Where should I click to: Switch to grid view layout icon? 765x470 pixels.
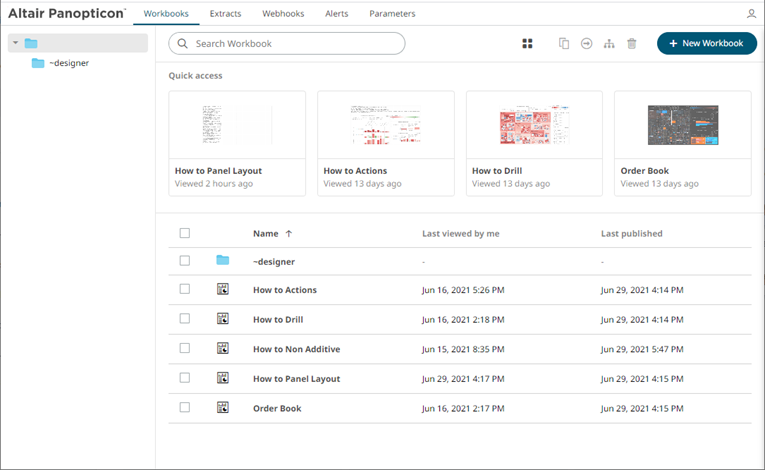coord(527,44)
